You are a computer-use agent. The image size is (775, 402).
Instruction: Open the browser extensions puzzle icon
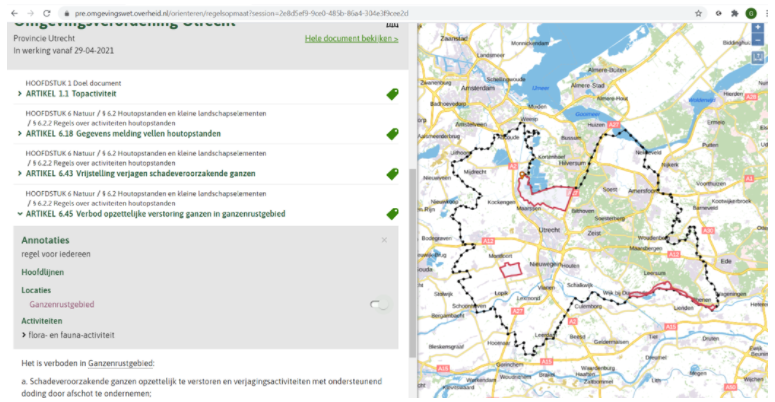coord(734,12)
